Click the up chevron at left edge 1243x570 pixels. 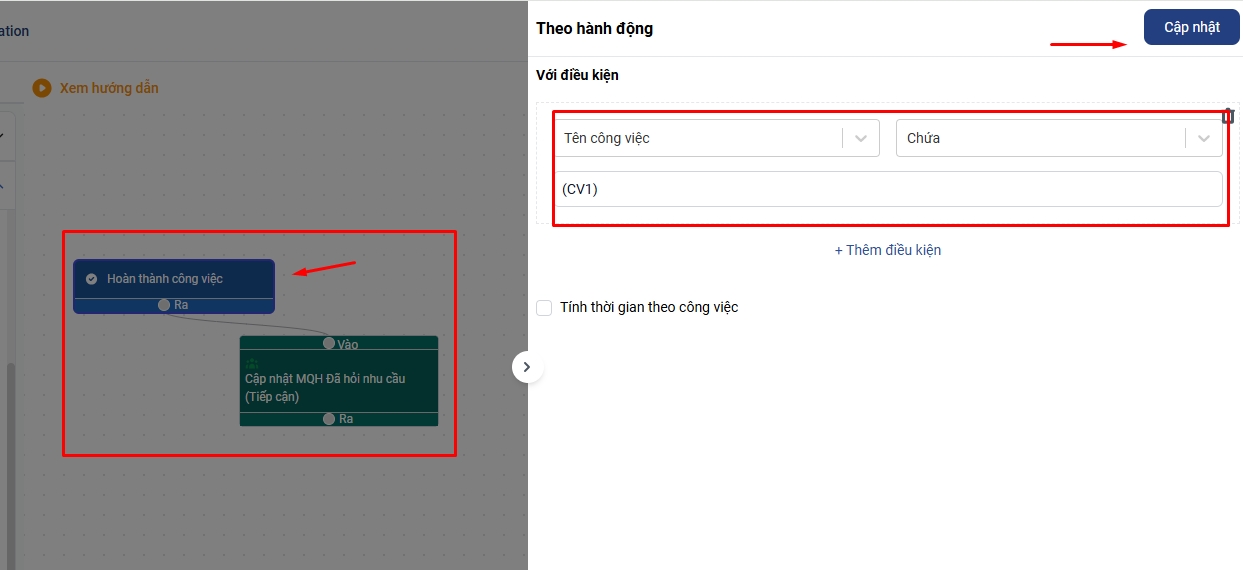click(2, 186)
